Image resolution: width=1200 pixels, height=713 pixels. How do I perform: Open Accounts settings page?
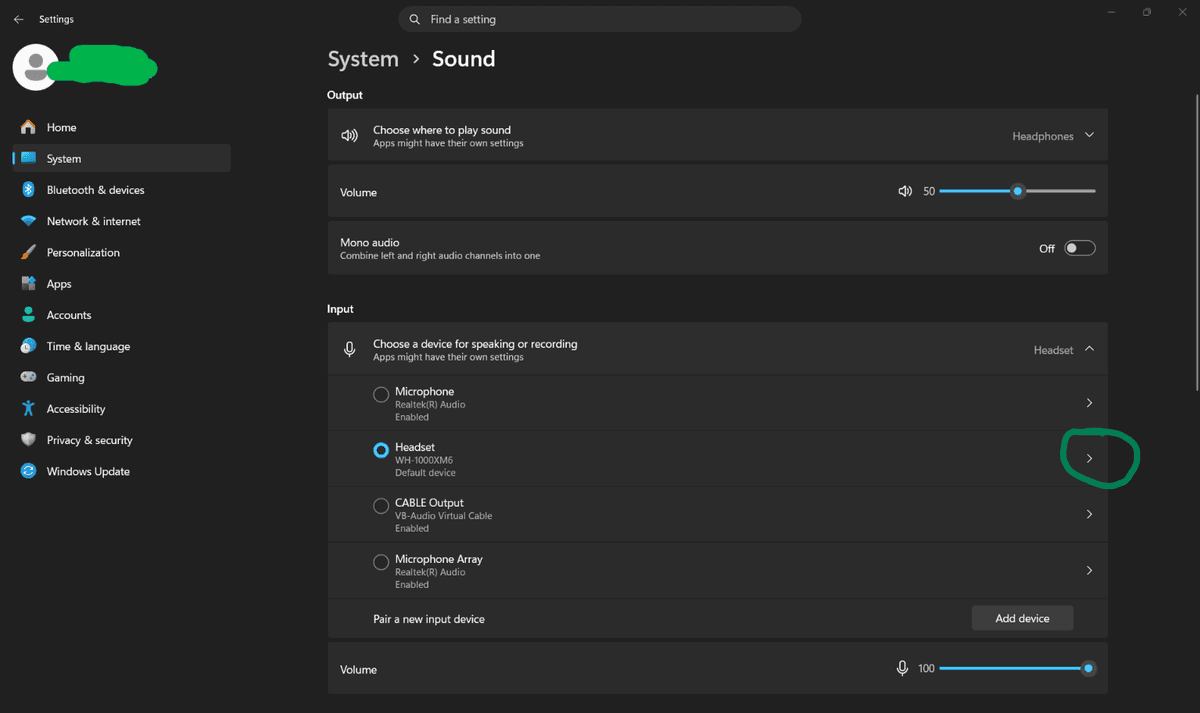click(x=121, y=315)
